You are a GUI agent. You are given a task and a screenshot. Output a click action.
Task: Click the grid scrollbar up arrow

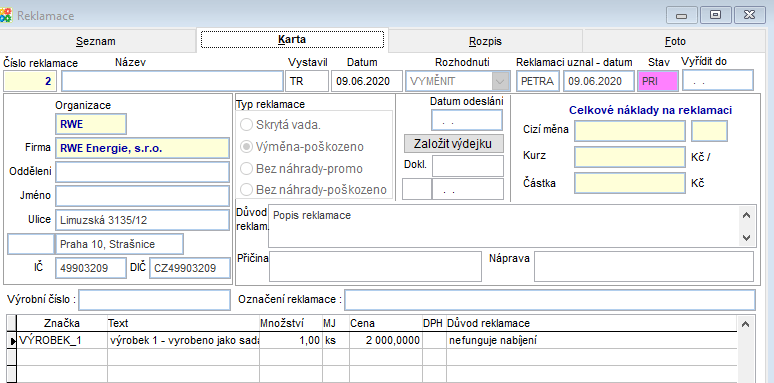point(745,324)
